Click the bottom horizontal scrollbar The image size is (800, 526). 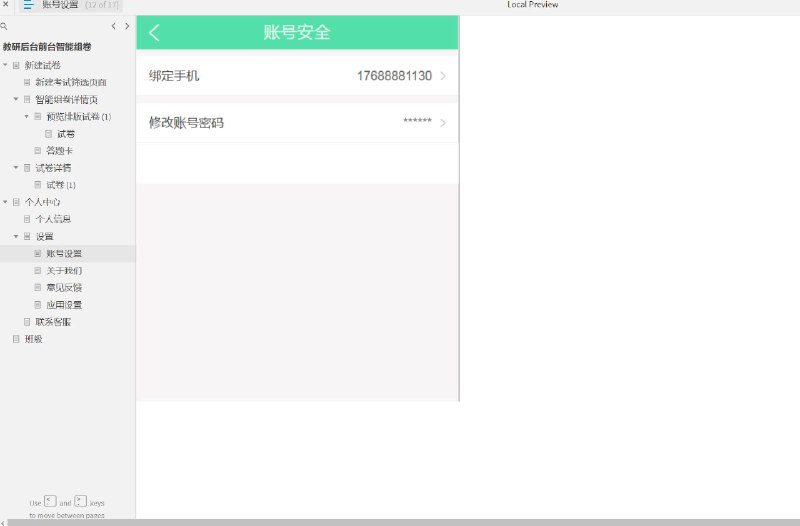[x=403, y=522]
